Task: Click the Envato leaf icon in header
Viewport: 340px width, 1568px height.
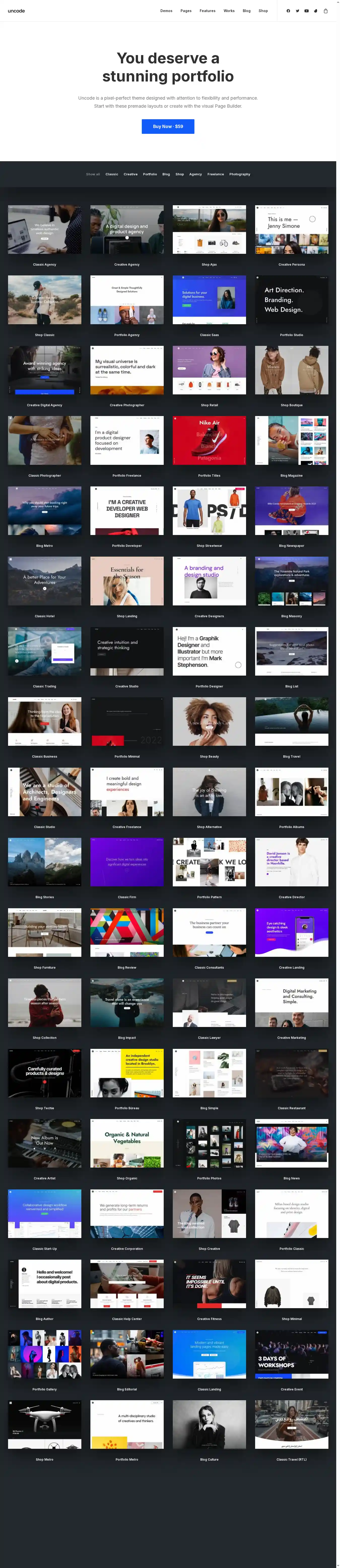Action: pos(316,11)
